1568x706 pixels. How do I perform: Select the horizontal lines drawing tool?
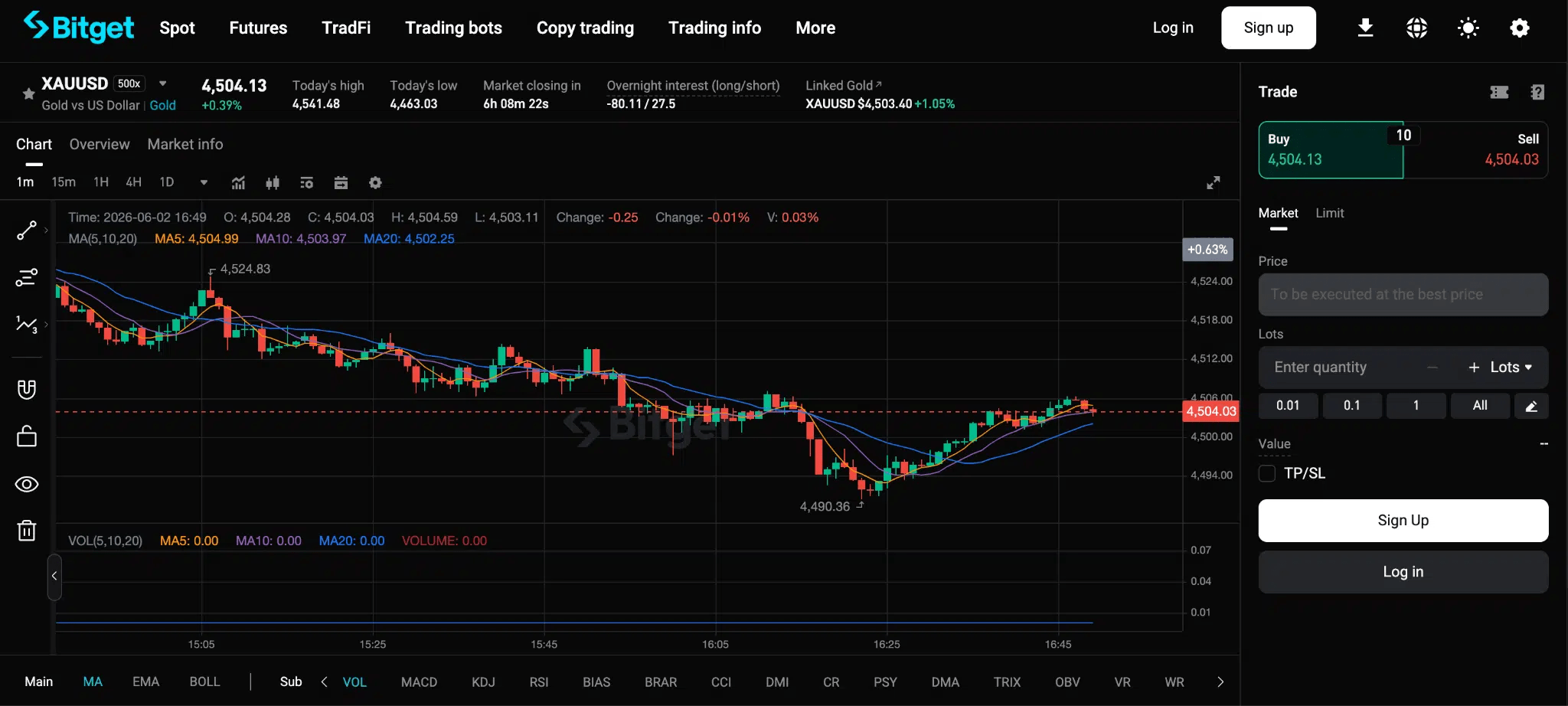pyautogui.click(x=26, y=277)
